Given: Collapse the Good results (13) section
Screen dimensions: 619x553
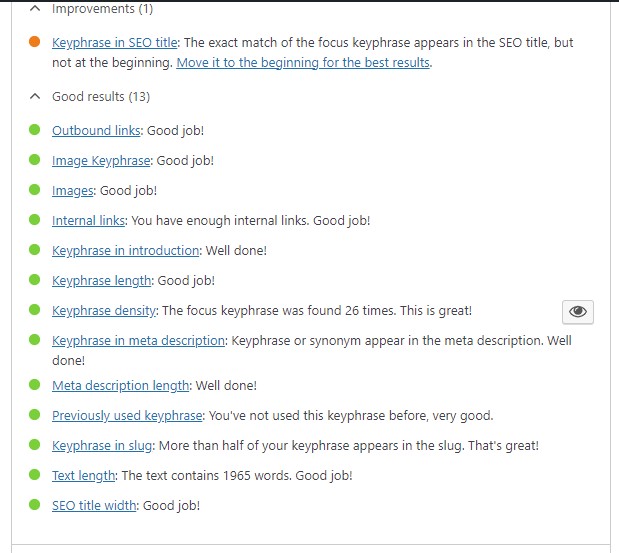Looking at the screenshot, I should tap(90, 96).
